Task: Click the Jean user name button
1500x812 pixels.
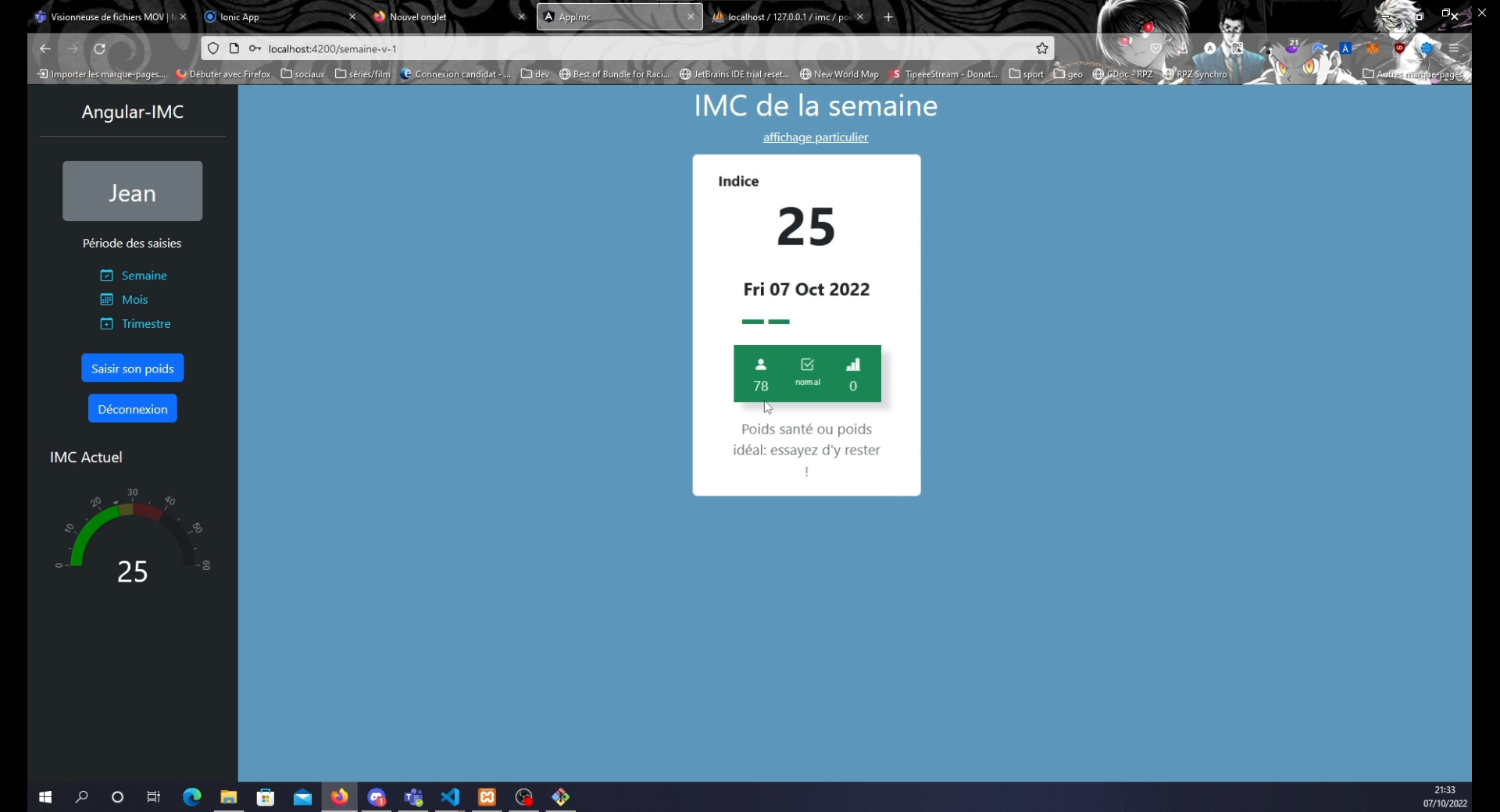Action: click(x=133, y=192)
